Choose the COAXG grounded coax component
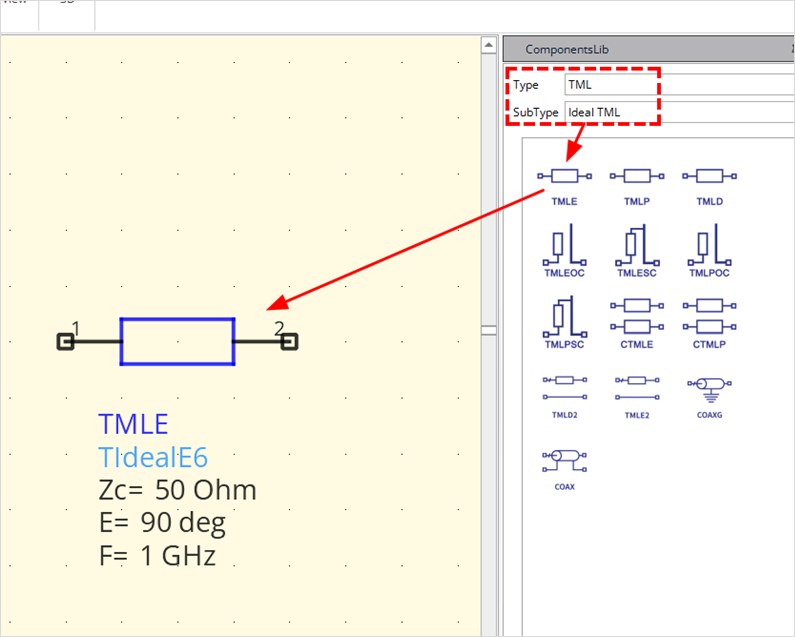This screenshot has width=795, height=637. [x=709, y=398]
